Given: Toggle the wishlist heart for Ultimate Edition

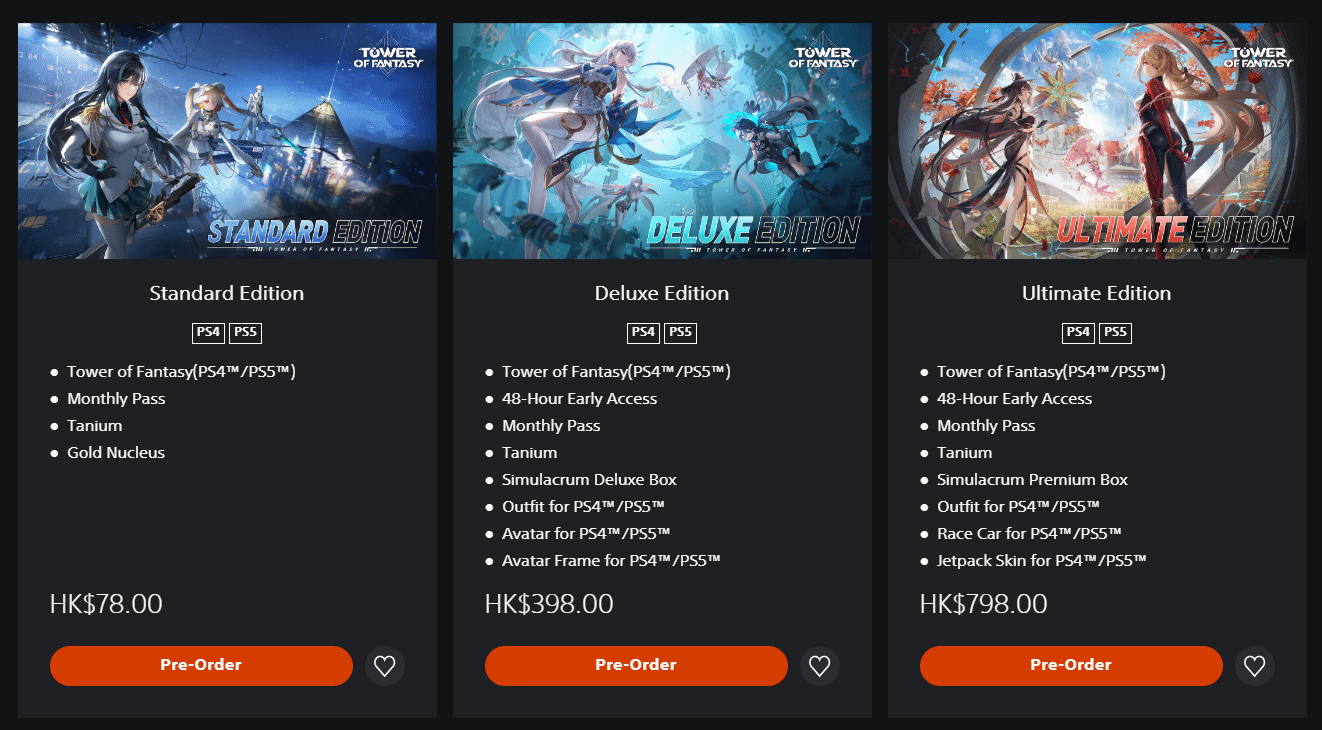Looking at the screenshot, I should [x=1255, y=665].
